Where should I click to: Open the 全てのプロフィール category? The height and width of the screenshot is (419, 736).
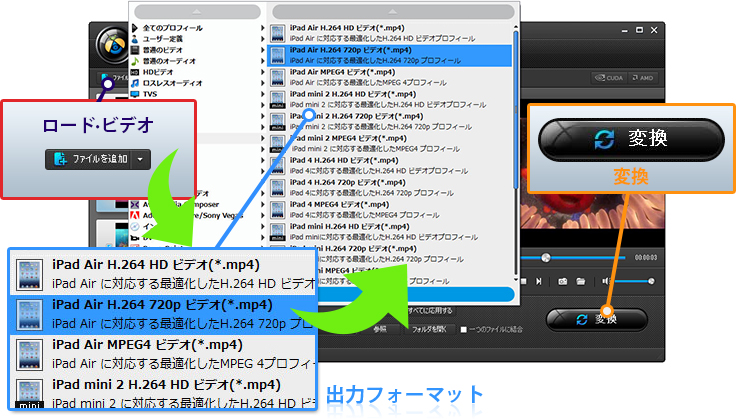173,28
